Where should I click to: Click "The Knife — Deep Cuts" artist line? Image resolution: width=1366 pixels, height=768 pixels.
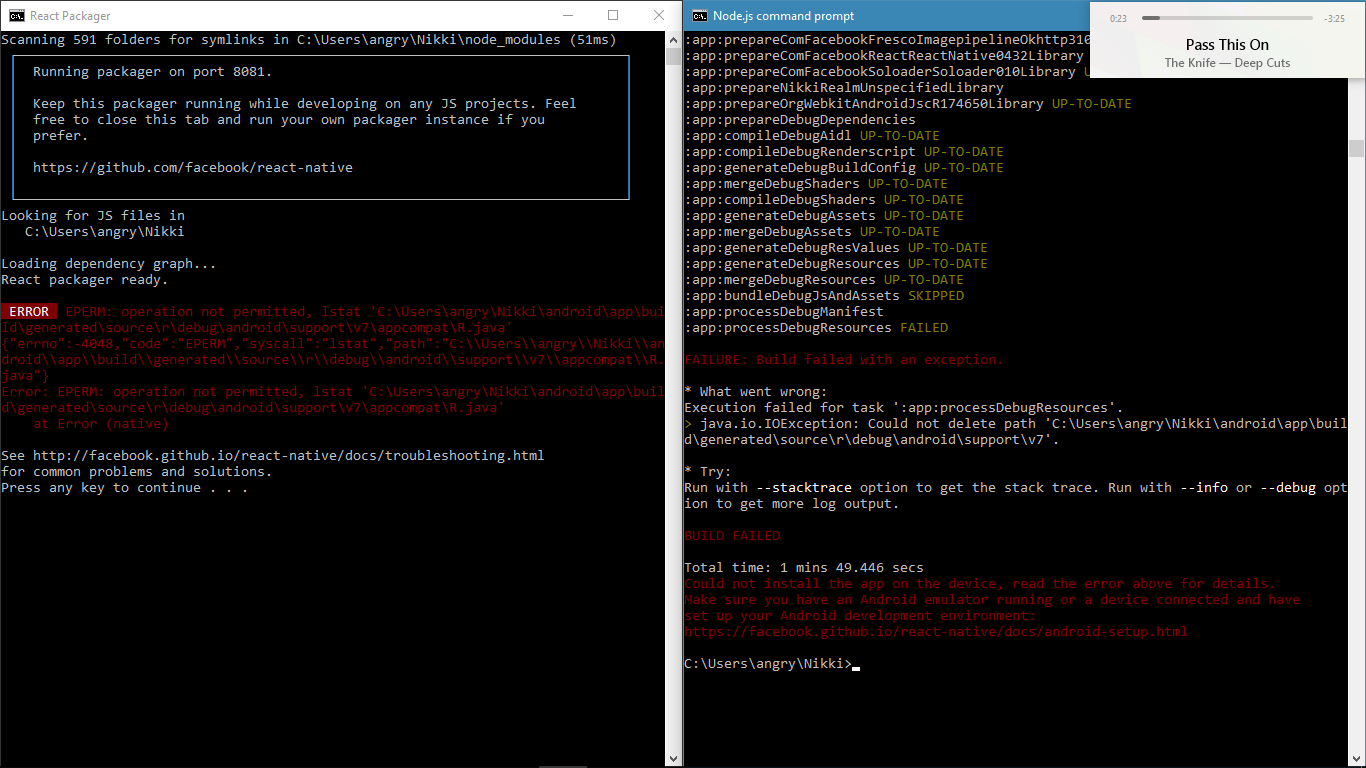point(1227,63)
